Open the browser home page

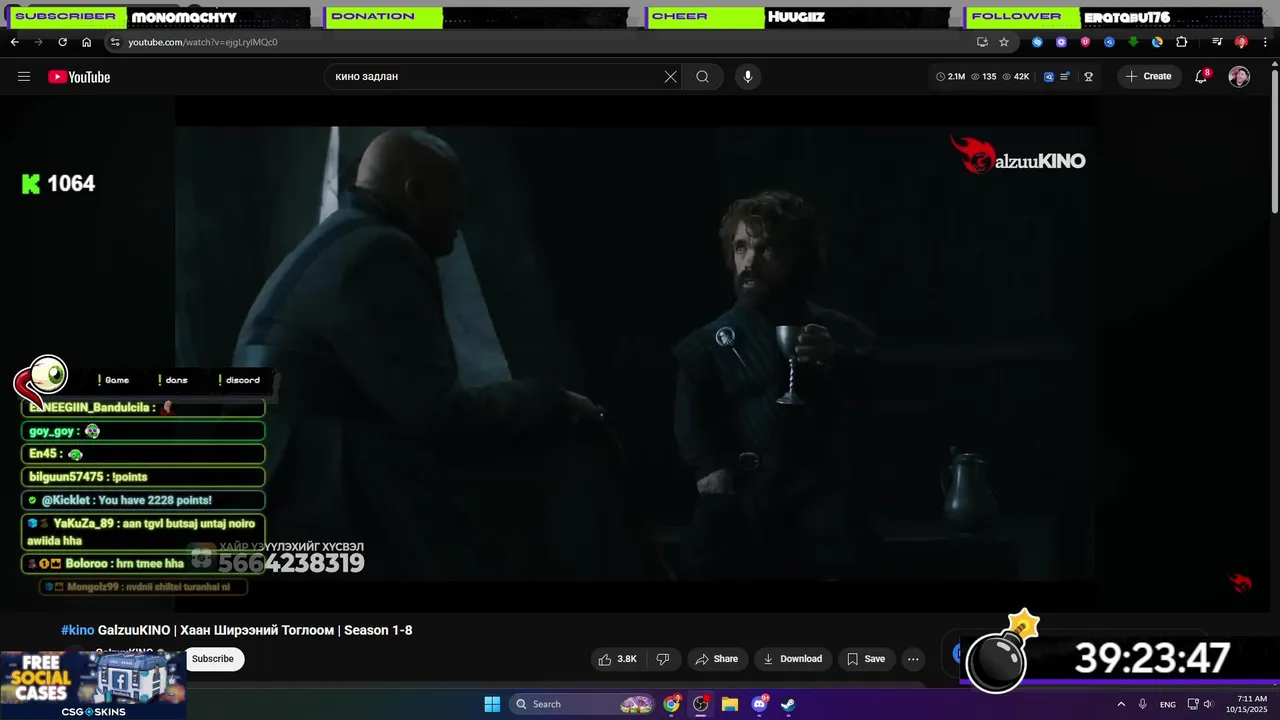tap(86, 42)
